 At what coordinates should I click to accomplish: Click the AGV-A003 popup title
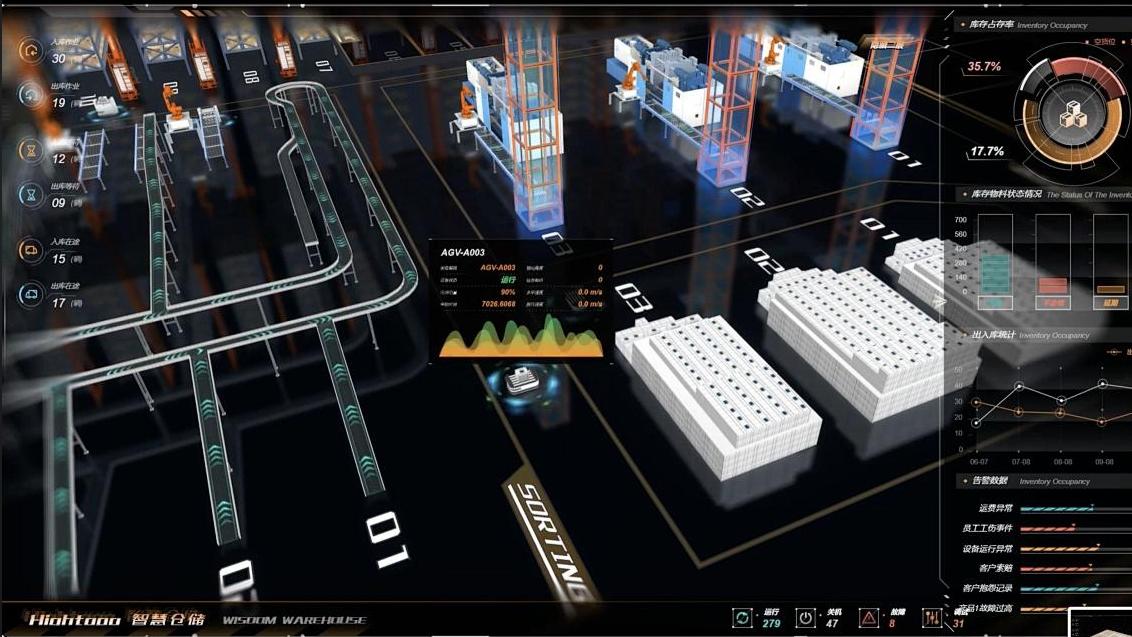[x=463, y=252]
